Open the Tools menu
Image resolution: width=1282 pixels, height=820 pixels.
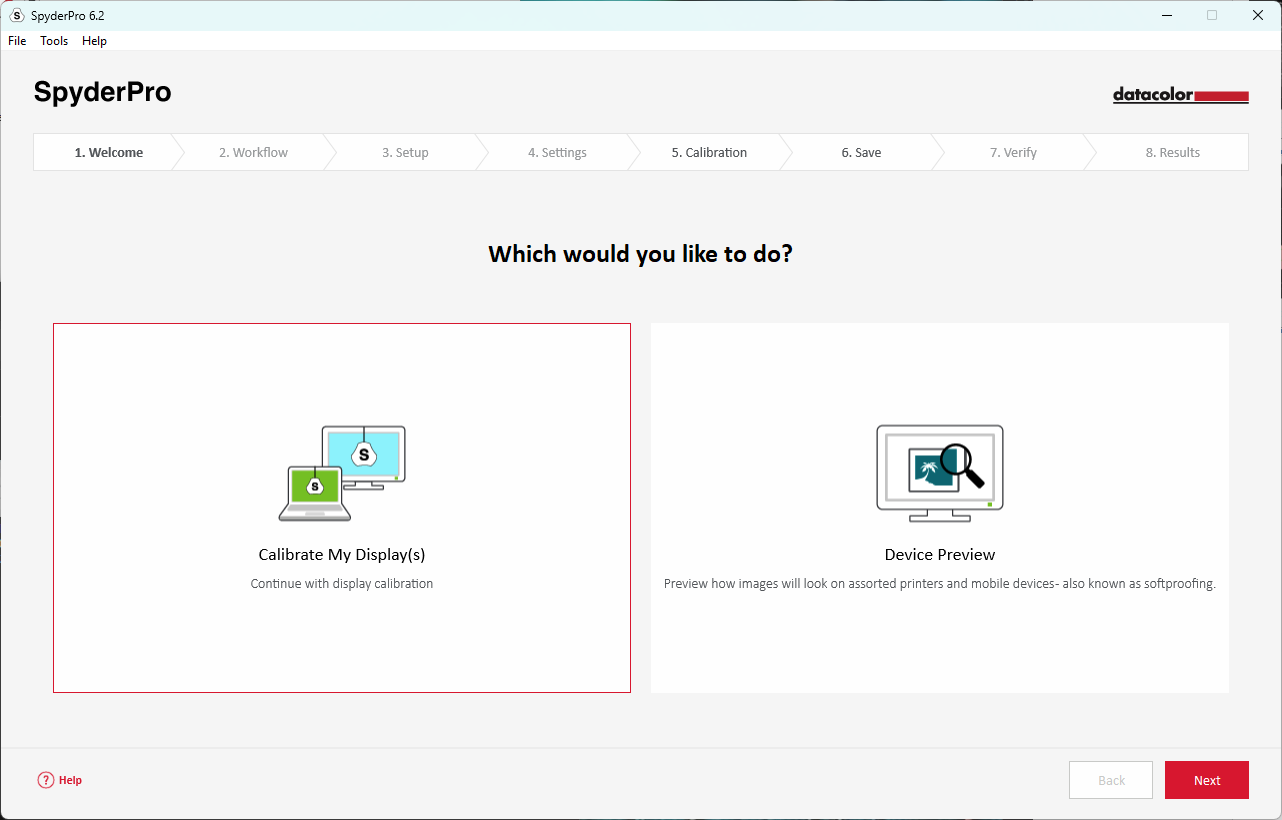coord(54,41)
